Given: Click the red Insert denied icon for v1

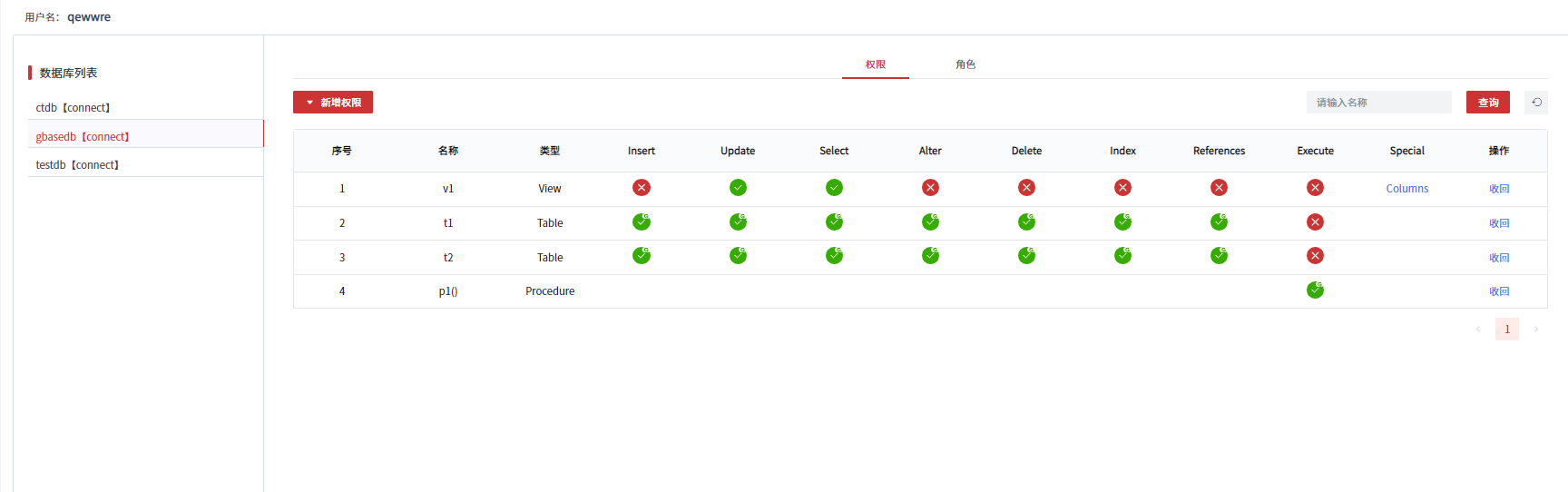Looking at the screenshot, I should pyautogui.click(x=642, y=188).
